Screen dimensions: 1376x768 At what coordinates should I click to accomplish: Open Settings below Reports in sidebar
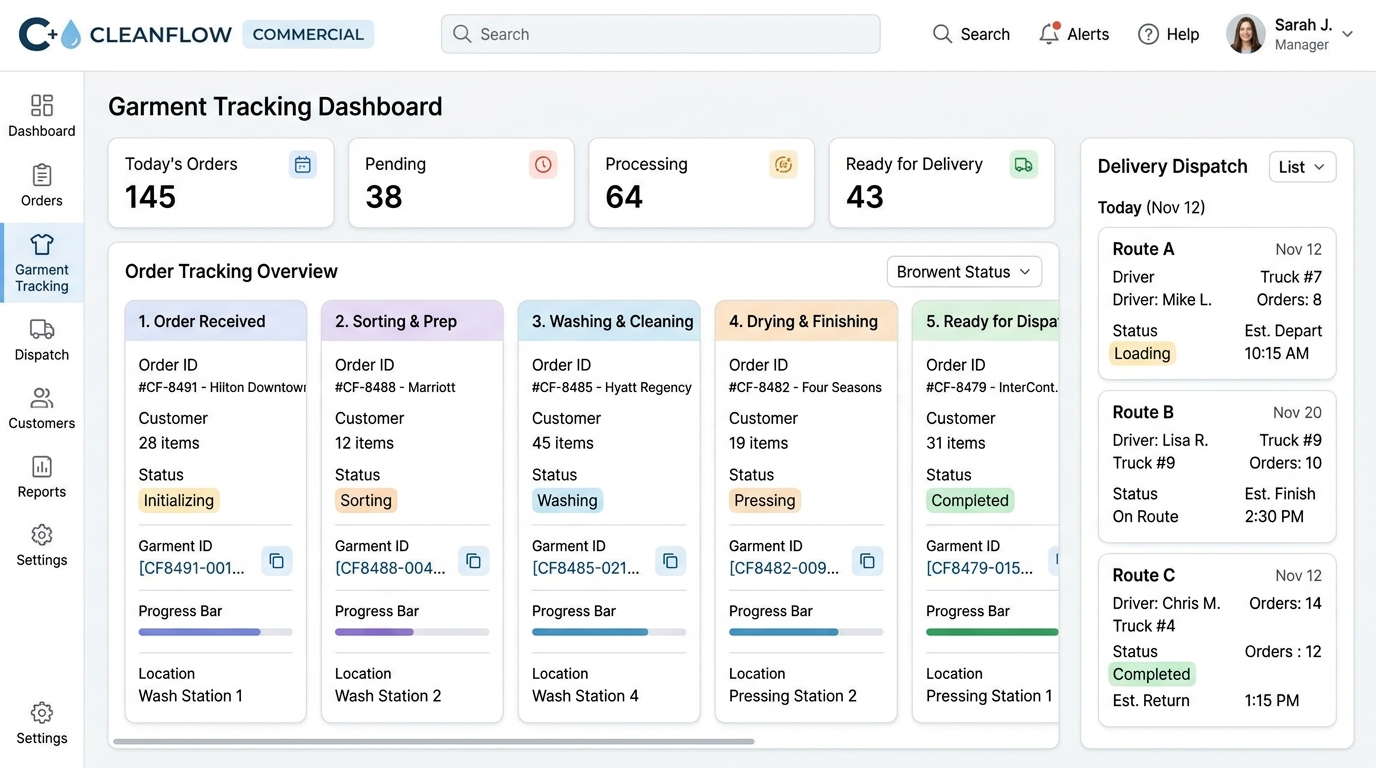pos(42,545)
